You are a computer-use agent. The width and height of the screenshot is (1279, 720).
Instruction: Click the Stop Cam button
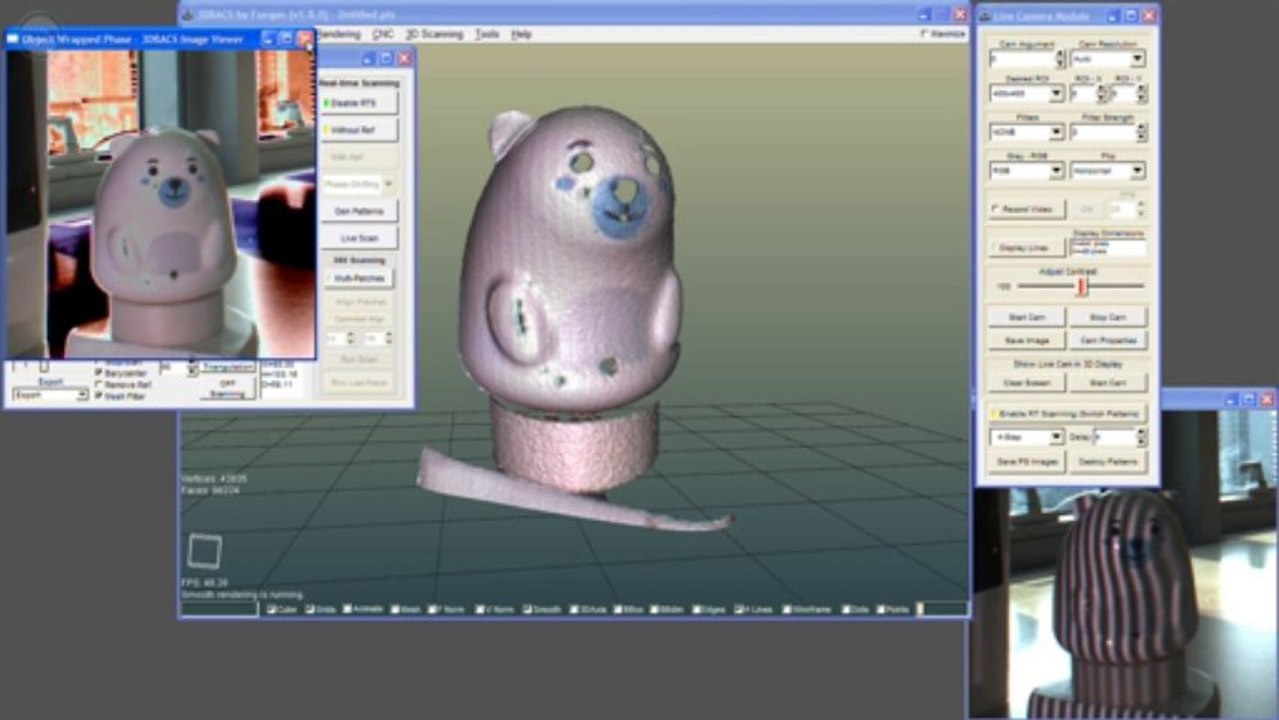1107,317
